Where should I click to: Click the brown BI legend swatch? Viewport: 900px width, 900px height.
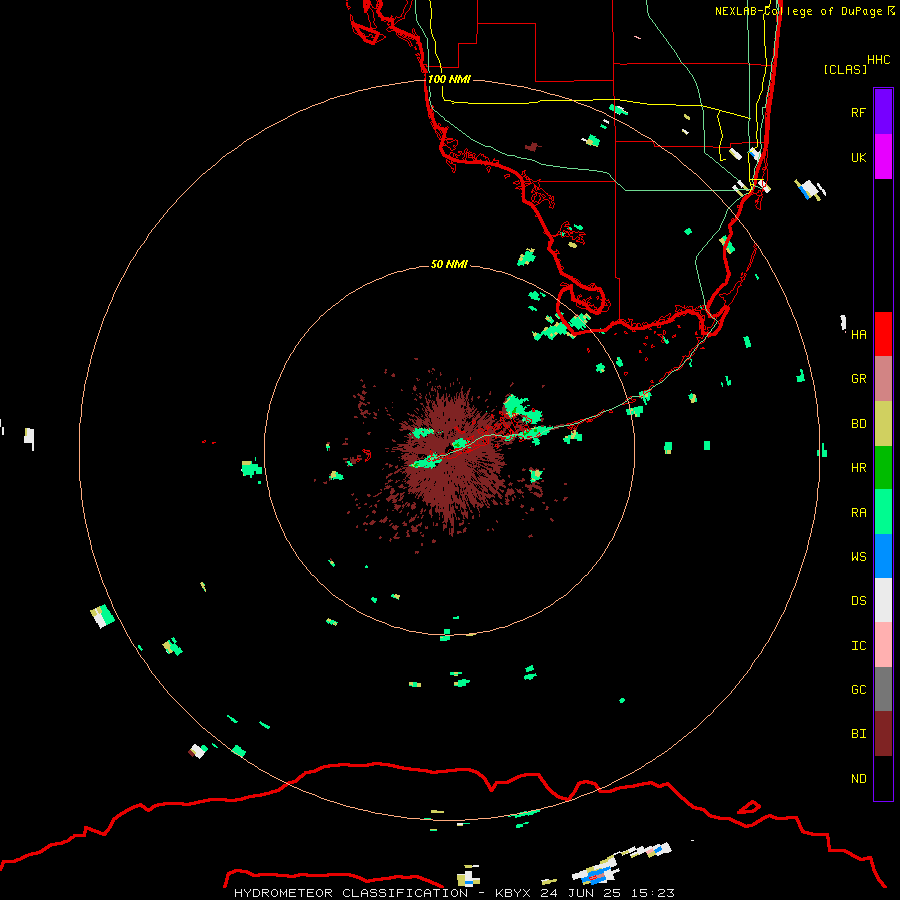click(x=883, y=734)
